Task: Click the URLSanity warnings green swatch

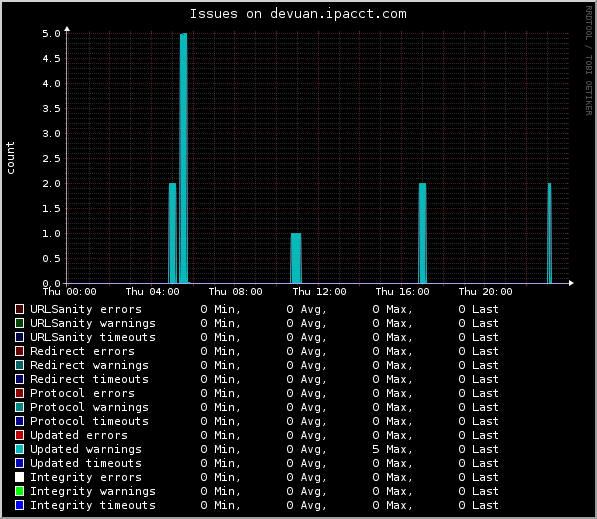Action: (19, 323)
